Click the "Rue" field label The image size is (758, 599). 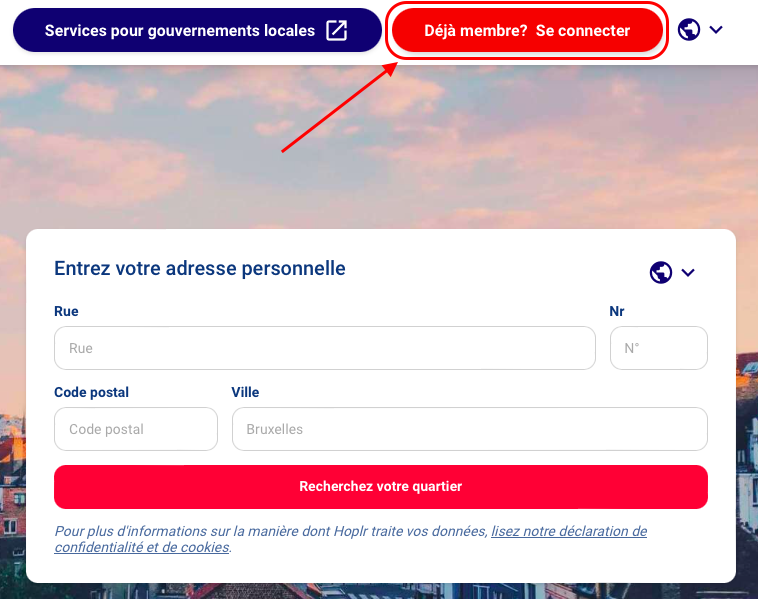pyautogui.click(x=66, y=311)
